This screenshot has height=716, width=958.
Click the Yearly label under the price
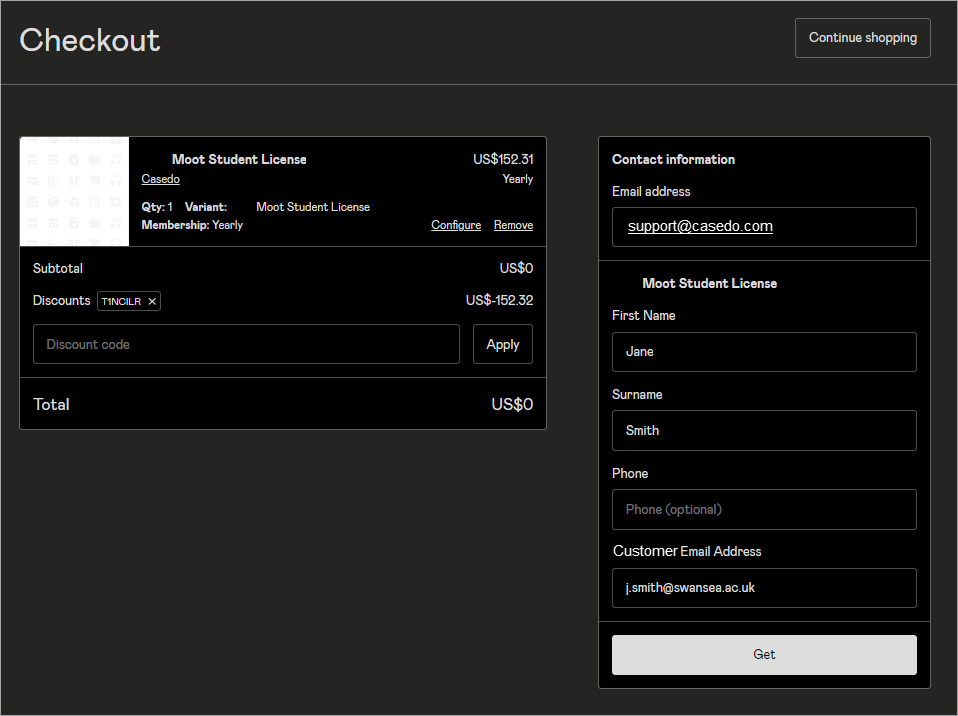click(517, 179)
